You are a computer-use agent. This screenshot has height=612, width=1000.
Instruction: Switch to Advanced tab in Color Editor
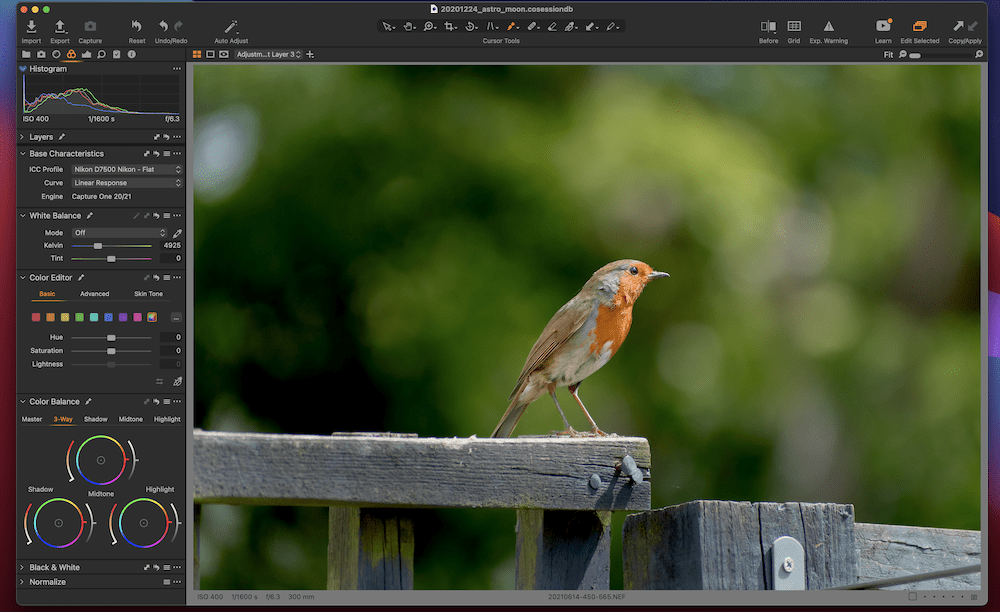95,294
